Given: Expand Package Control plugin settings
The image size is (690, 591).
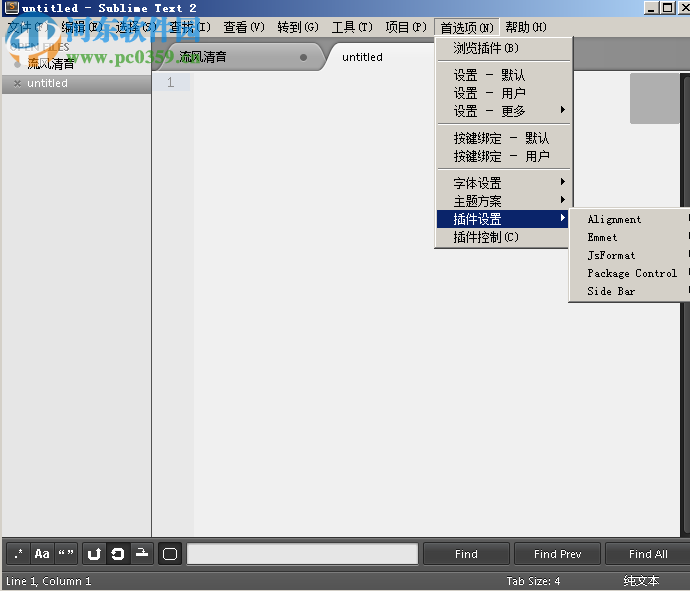Looking at the screenshot, I should (x=631, y=273).
